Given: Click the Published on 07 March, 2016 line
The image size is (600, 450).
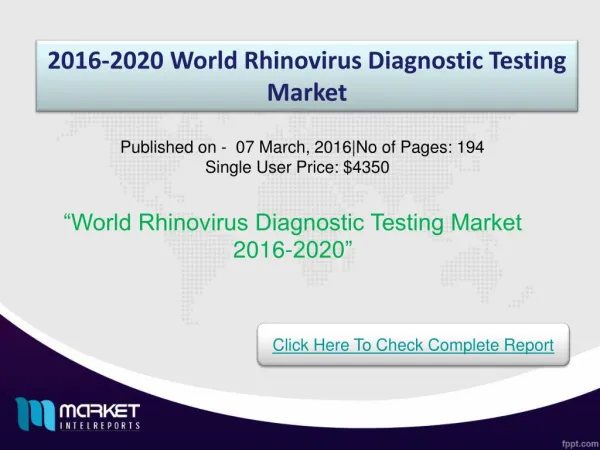Looking at the screenshot, I should 302,147.
